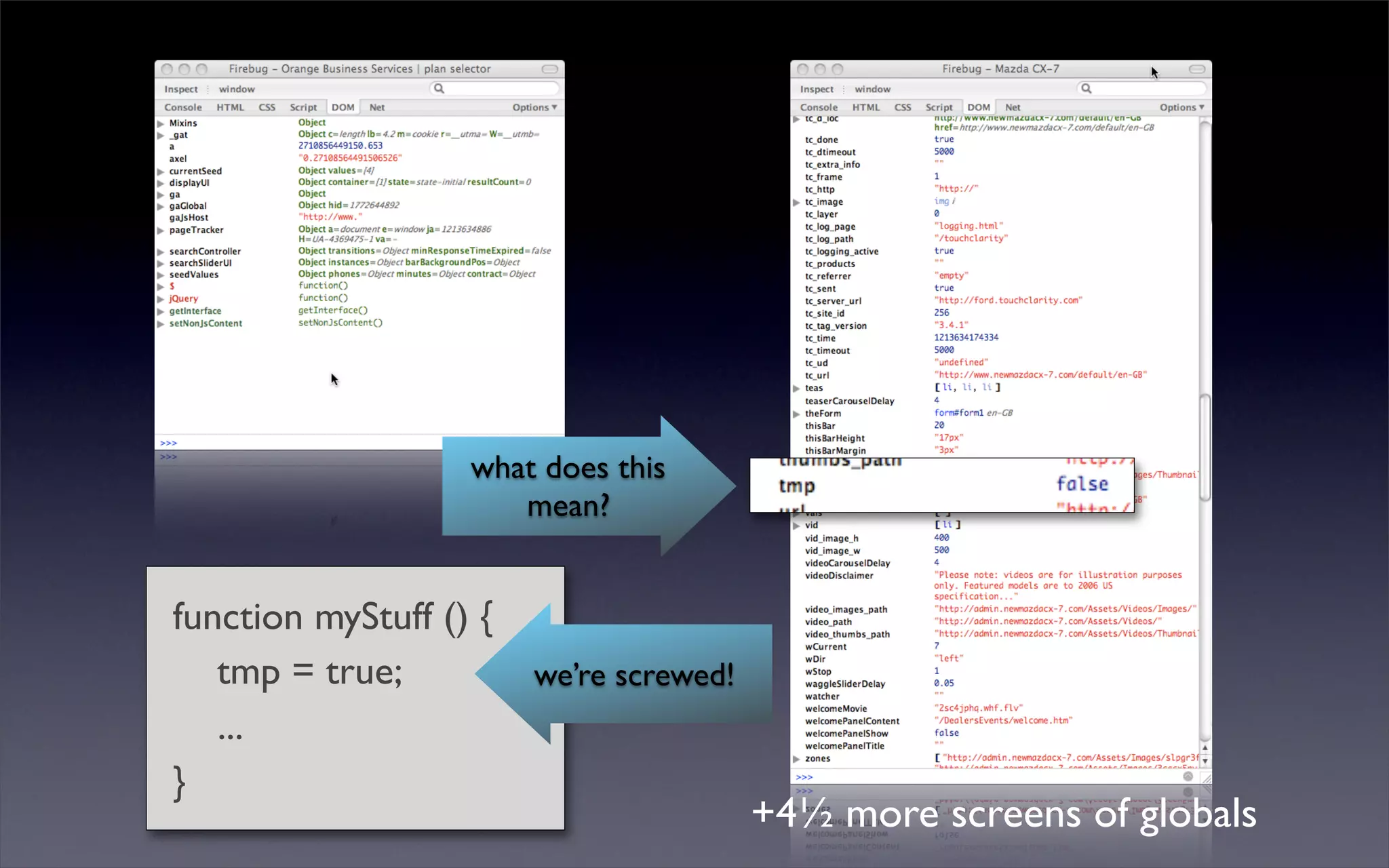The image size is (1389, 868).
Task: Expand theForm row
Action: click(x=796, y=414)
